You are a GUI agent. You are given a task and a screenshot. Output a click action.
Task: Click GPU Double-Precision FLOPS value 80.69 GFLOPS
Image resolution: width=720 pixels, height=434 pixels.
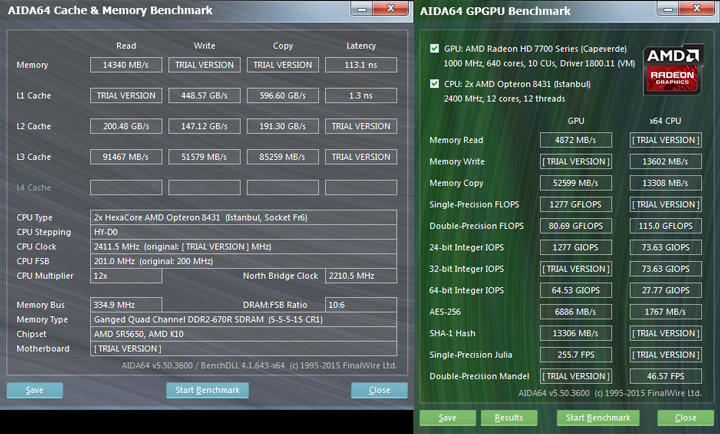click(x=576, y=226)
